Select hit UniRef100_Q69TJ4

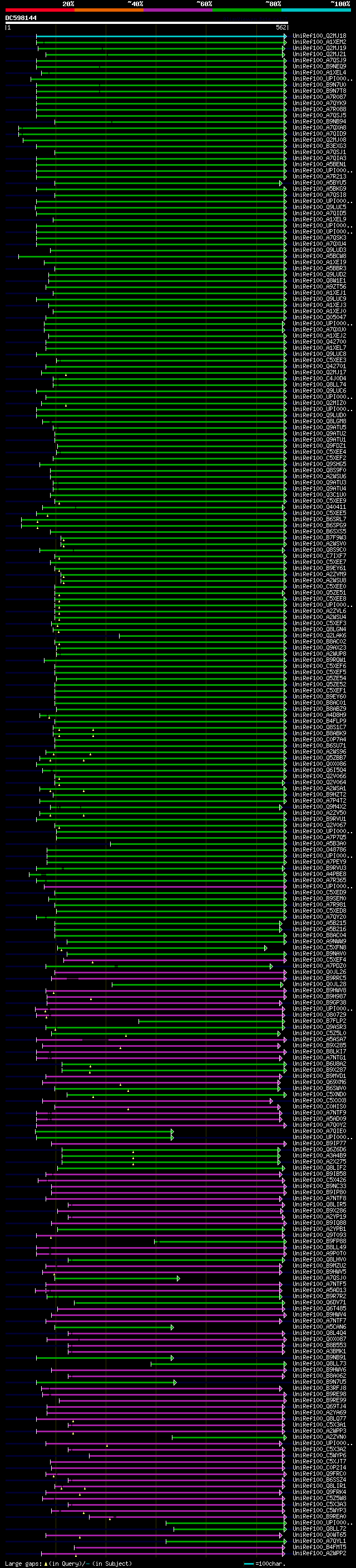319,1406
